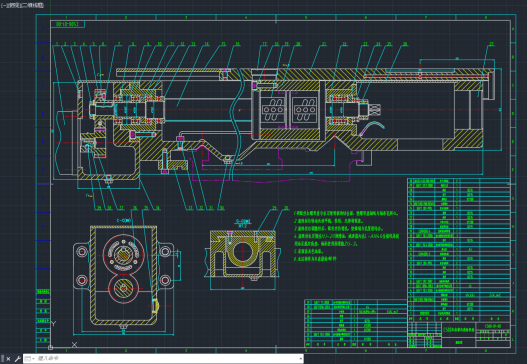Open the [-] viewport controls menu
Image resolution: width=527 pixels, height=364 pixels.
pos(4,5)
